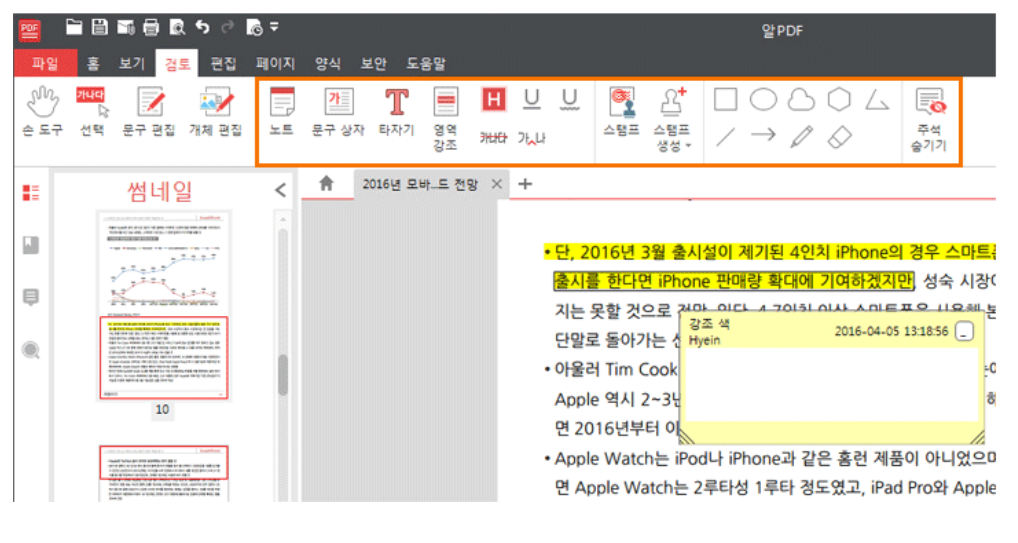
Task: Select the 영역 강조 area highlight tool
Action: point(445,119)
